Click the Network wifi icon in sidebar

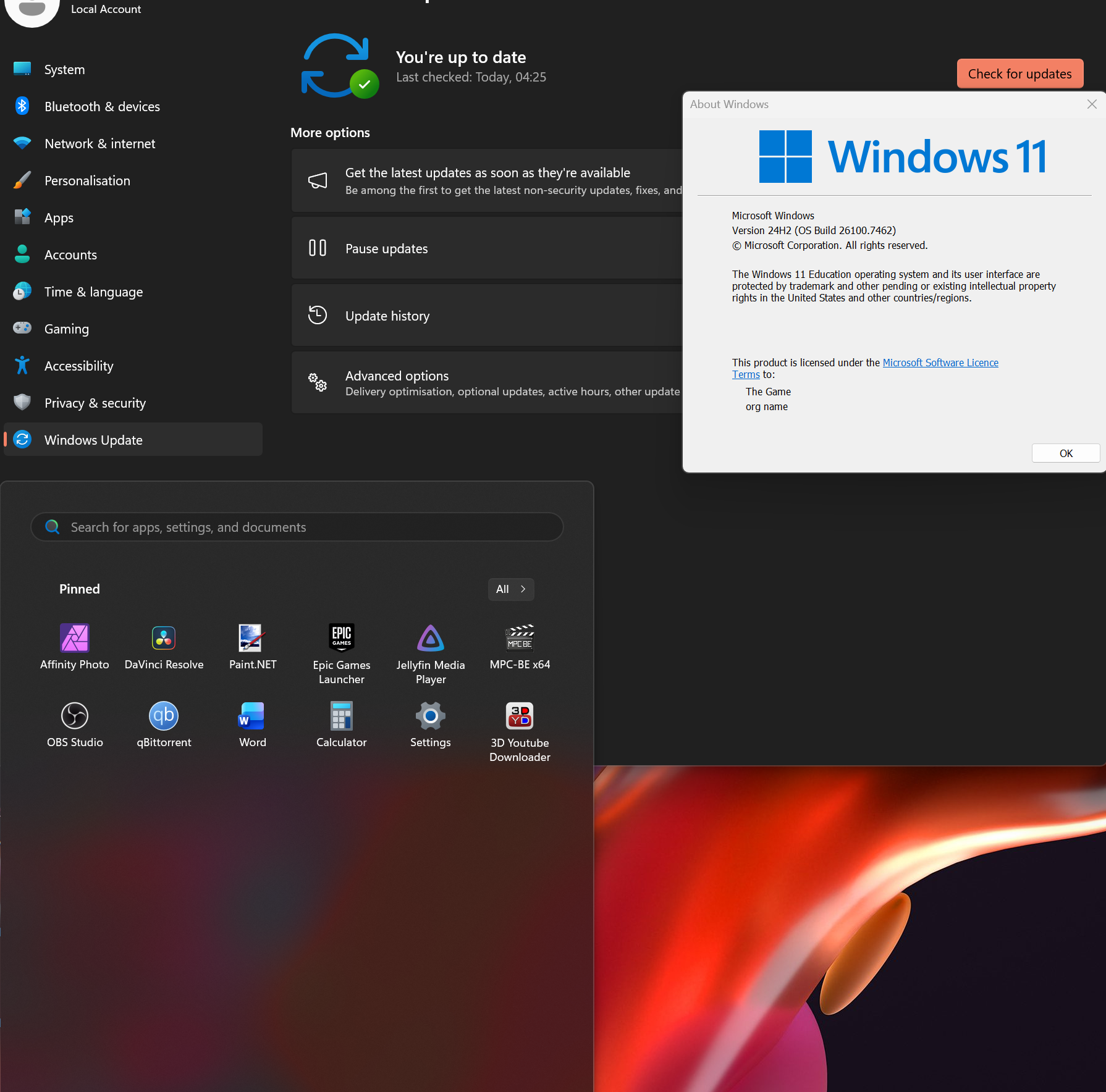coord(22,143)
